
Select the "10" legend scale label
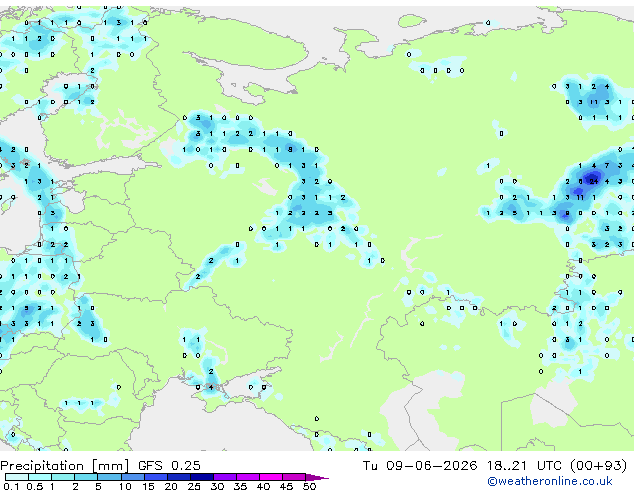(x=125, y=486)
